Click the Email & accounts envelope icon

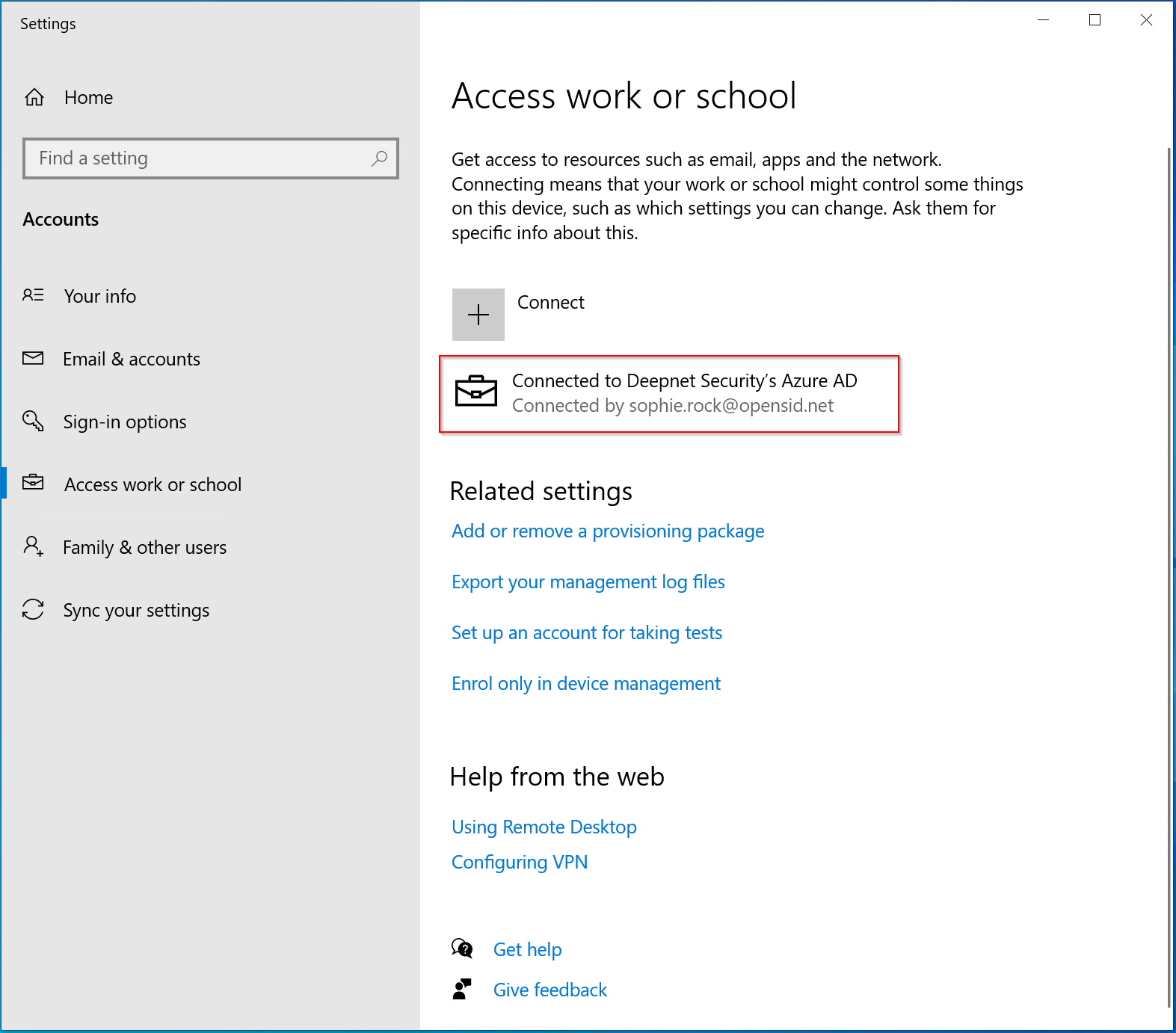33,359
